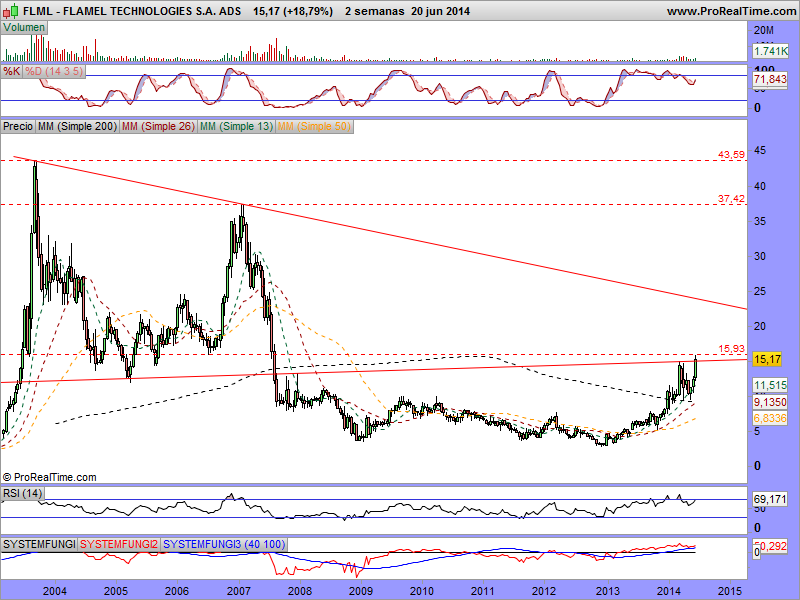Select the Volumen indicator label

click(x=24, y=28)
